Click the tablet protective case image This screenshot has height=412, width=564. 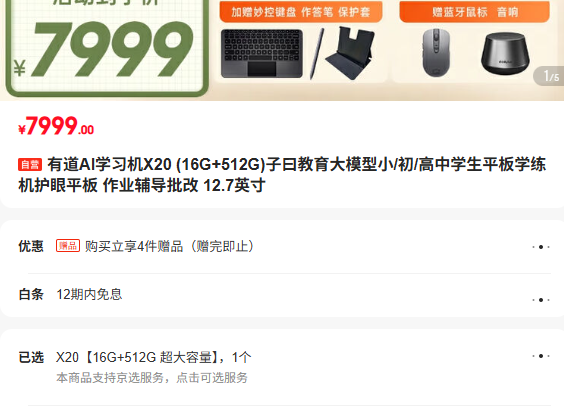350,53
